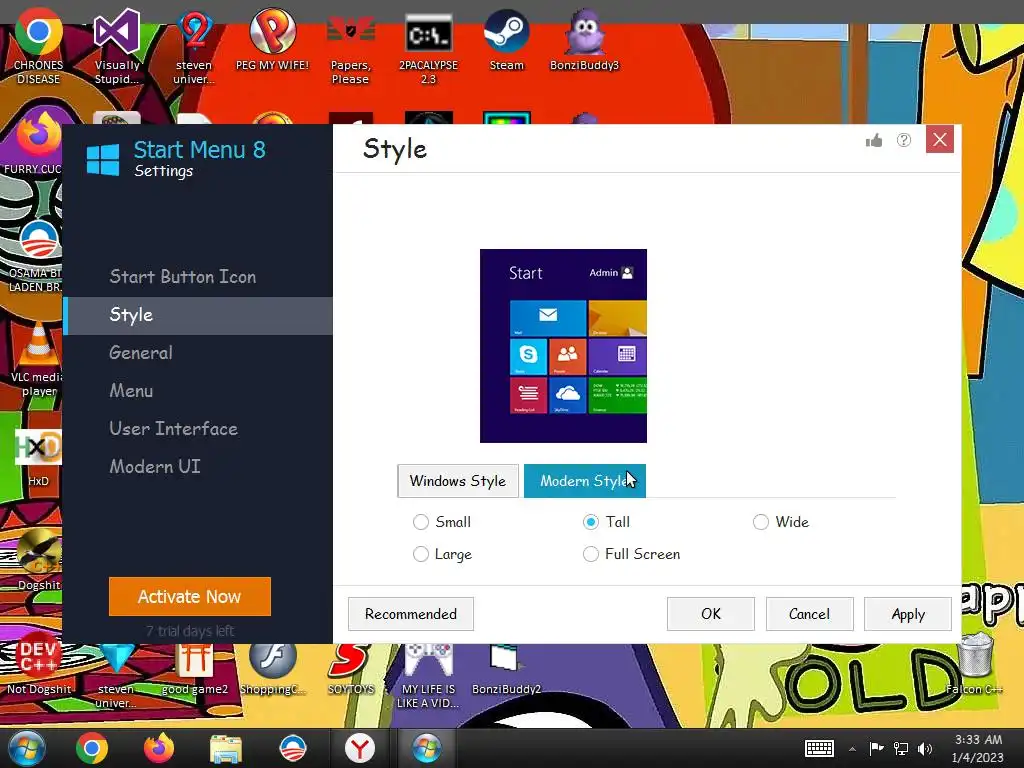This screenshot has width=1024, height=768.
Task: Click the Modern style preview thumbnail
Action: (x=564, y=345)
